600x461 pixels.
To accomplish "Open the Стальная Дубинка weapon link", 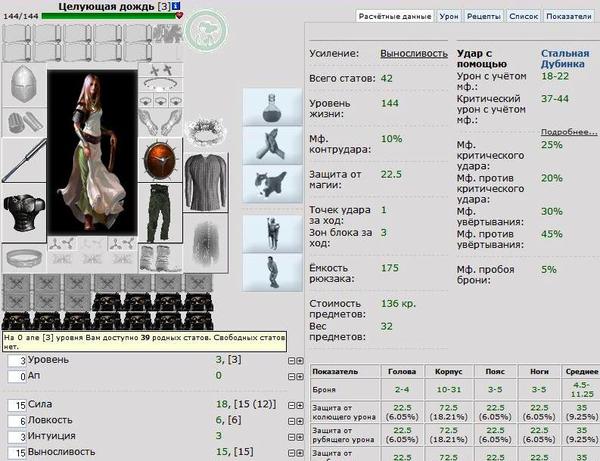I will [x=565, y=59].
